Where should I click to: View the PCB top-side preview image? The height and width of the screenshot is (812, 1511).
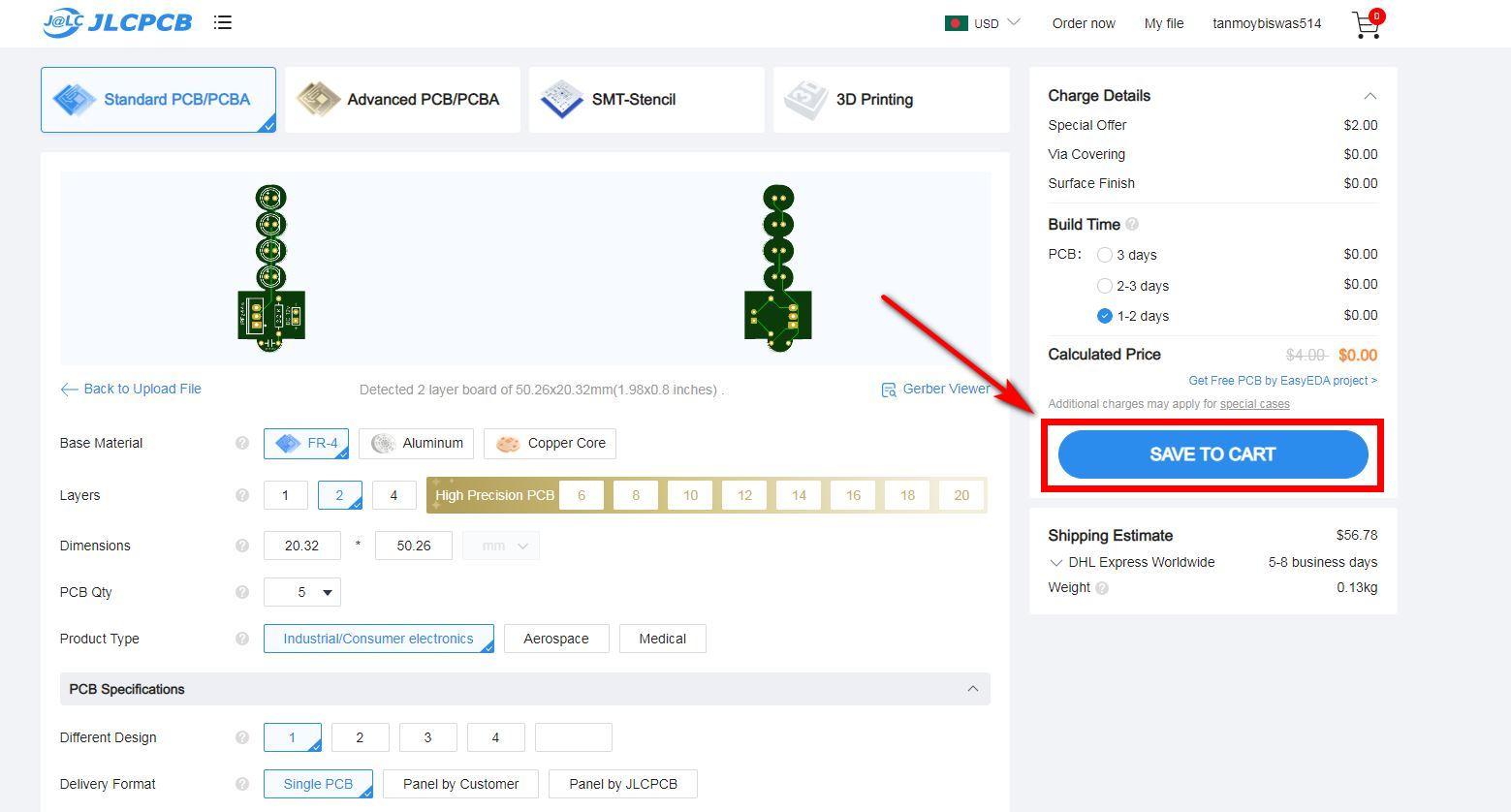point(271,268)
